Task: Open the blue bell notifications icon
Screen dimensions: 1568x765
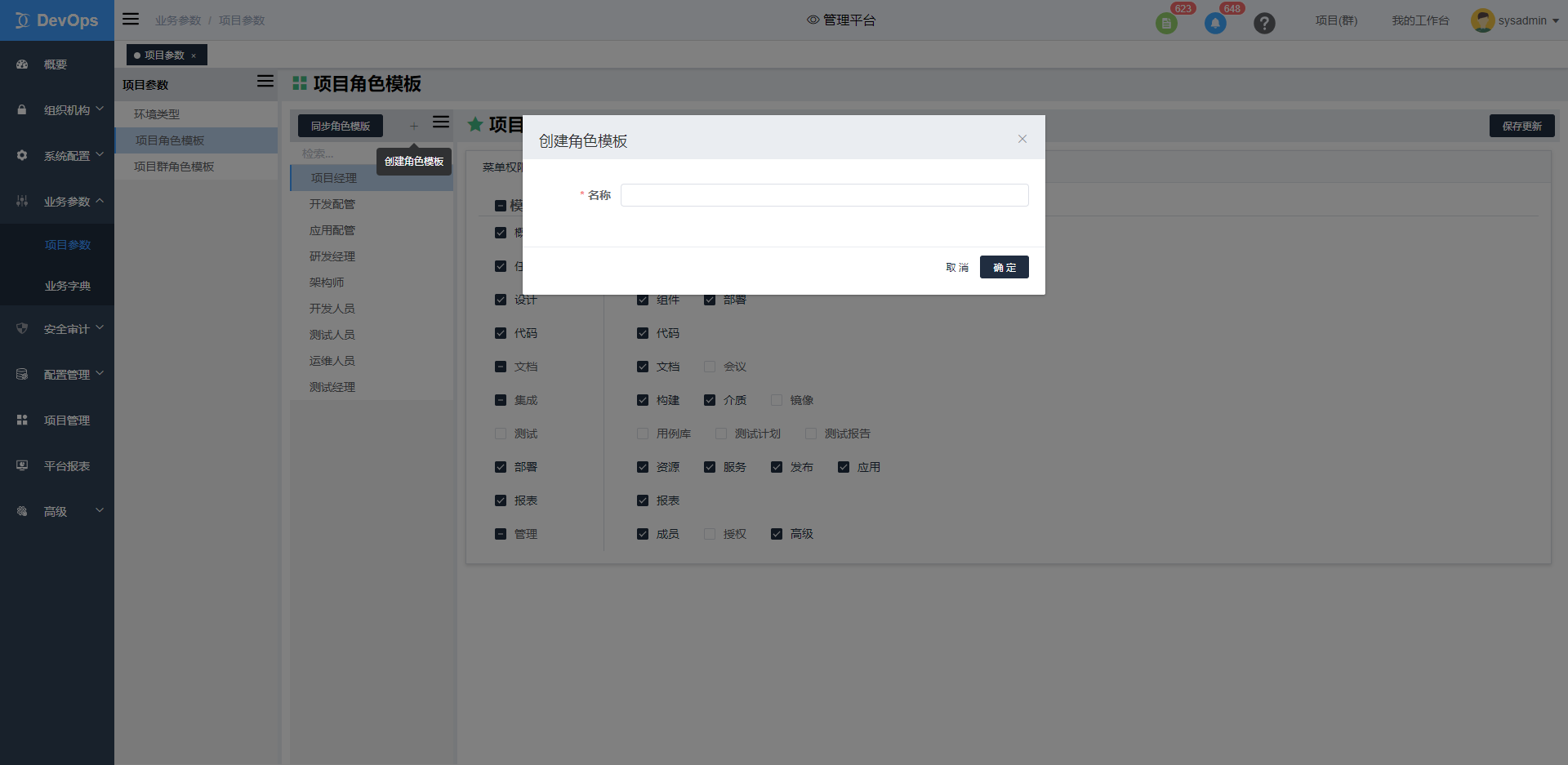Action: (x=1215, y=24)
